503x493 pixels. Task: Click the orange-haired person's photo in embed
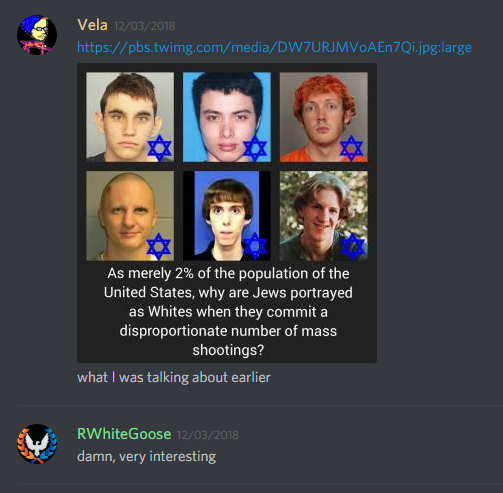tap(324, 117)
